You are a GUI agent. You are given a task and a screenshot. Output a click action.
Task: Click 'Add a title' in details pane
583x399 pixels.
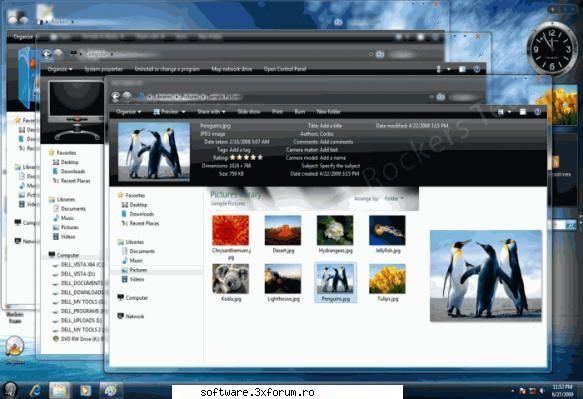coord(331,126)
